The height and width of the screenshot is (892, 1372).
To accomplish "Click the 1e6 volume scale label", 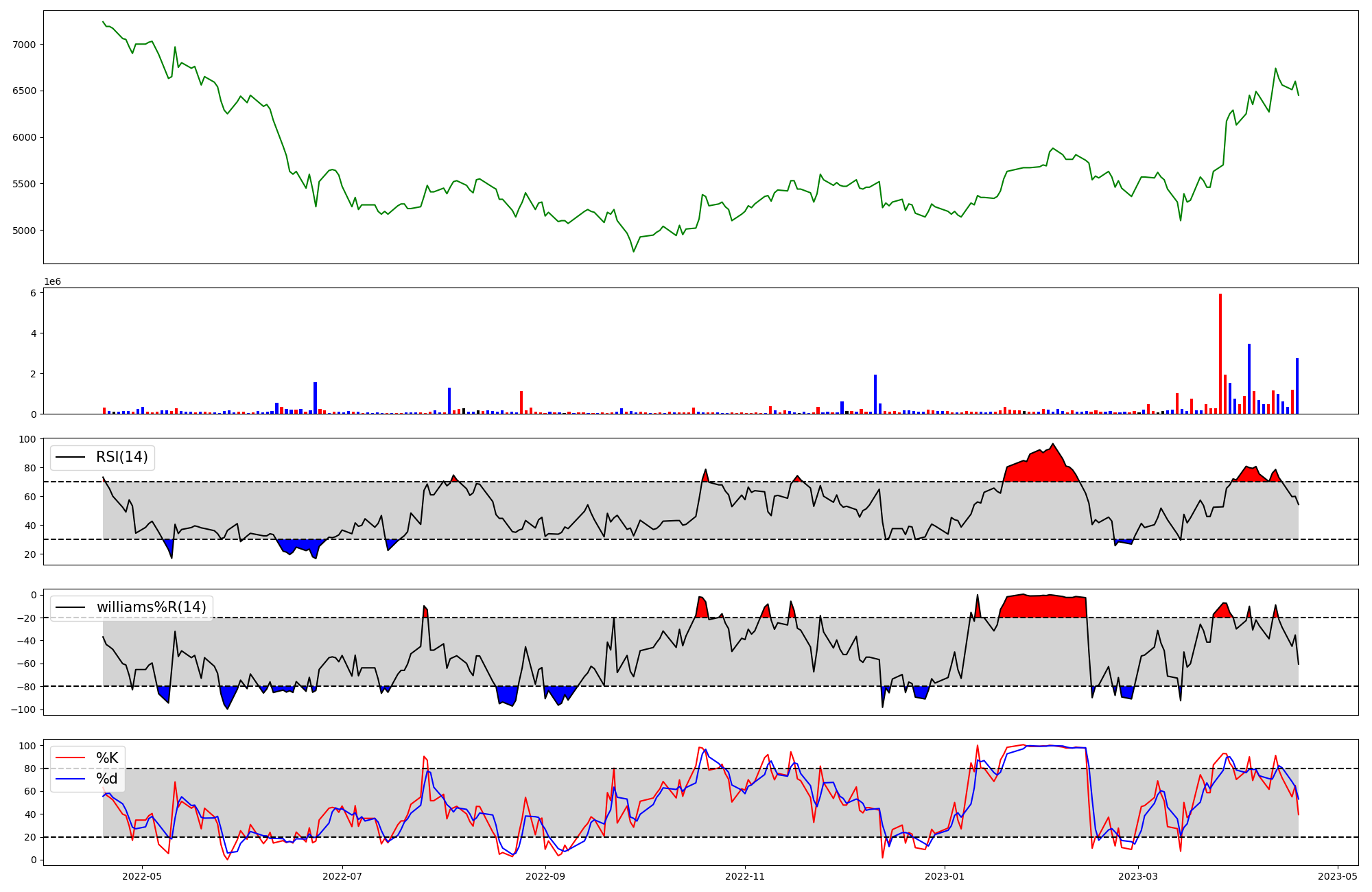I will coord(53,282).
